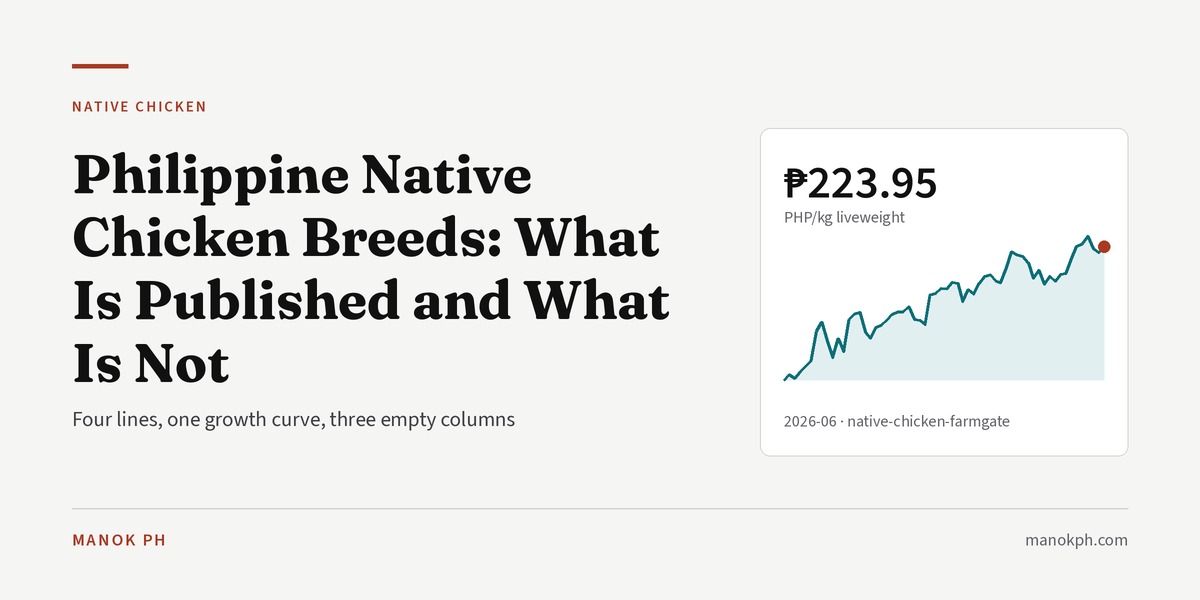Click the ₱223.95 price value

[860, 183]
